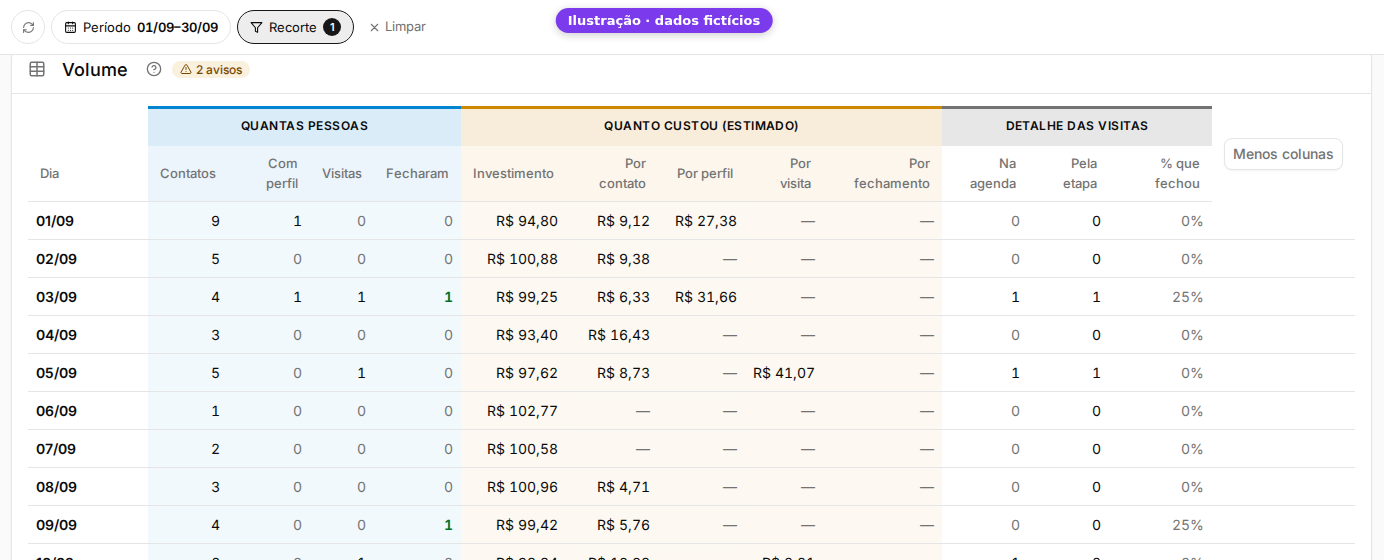Click the R$ 16,43 per contact value
Image resolution: width=1384 pixels, height=560 pixels.
tap(619, 335)
